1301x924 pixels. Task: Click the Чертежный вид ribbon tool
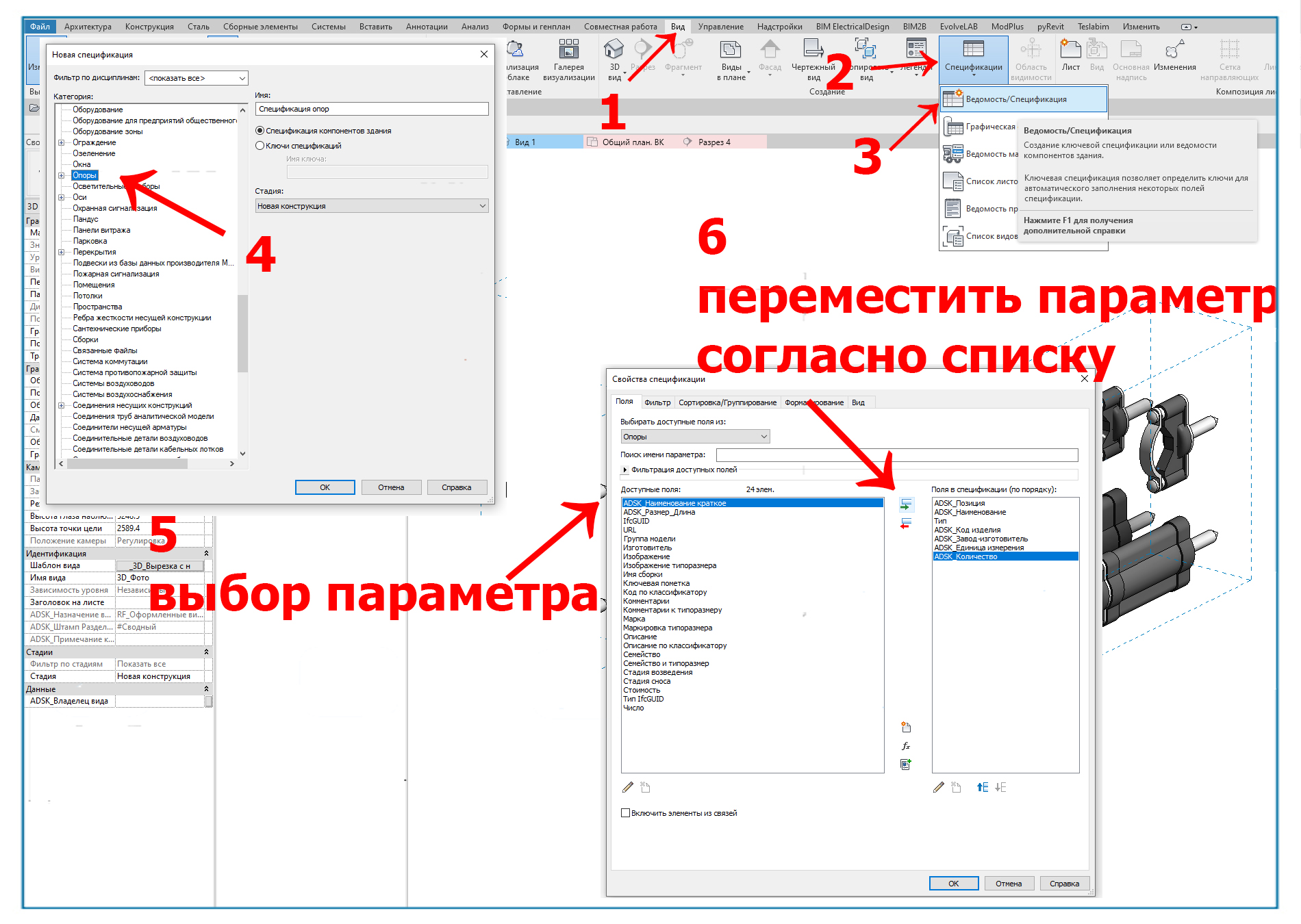pos(813,59)
